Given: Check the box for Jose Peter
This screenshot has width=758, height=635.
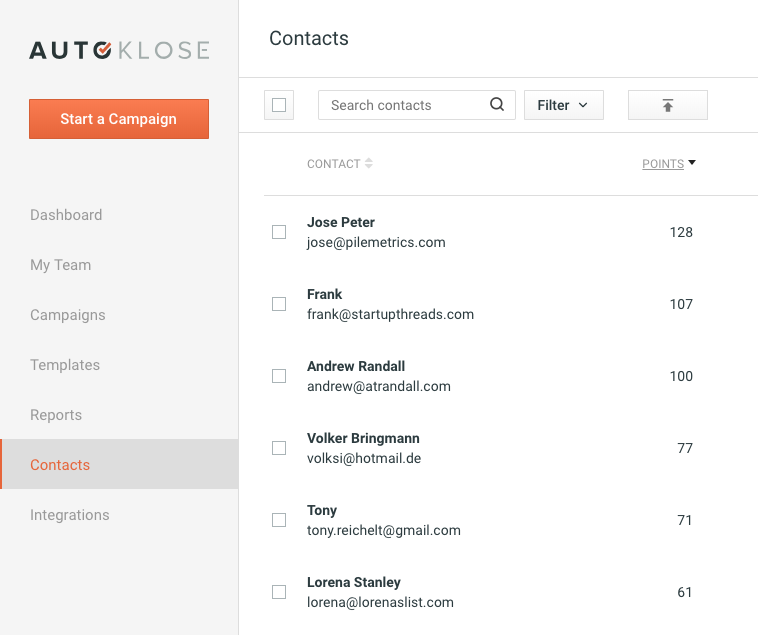Looking at the screenshot, I should [x=279, y=232].
